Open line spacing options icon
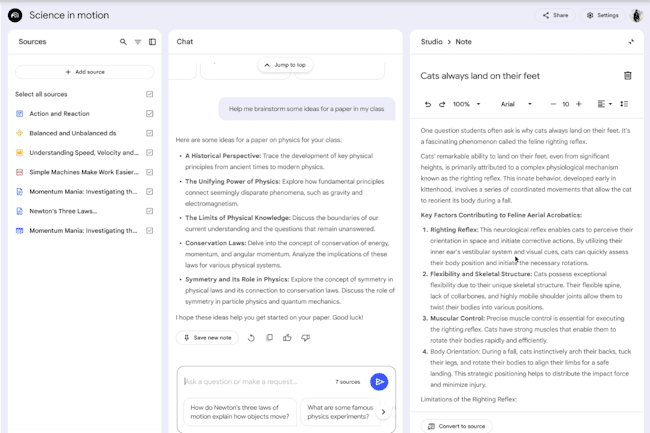This screenshot has height=433, width=650. click(624, 104)
